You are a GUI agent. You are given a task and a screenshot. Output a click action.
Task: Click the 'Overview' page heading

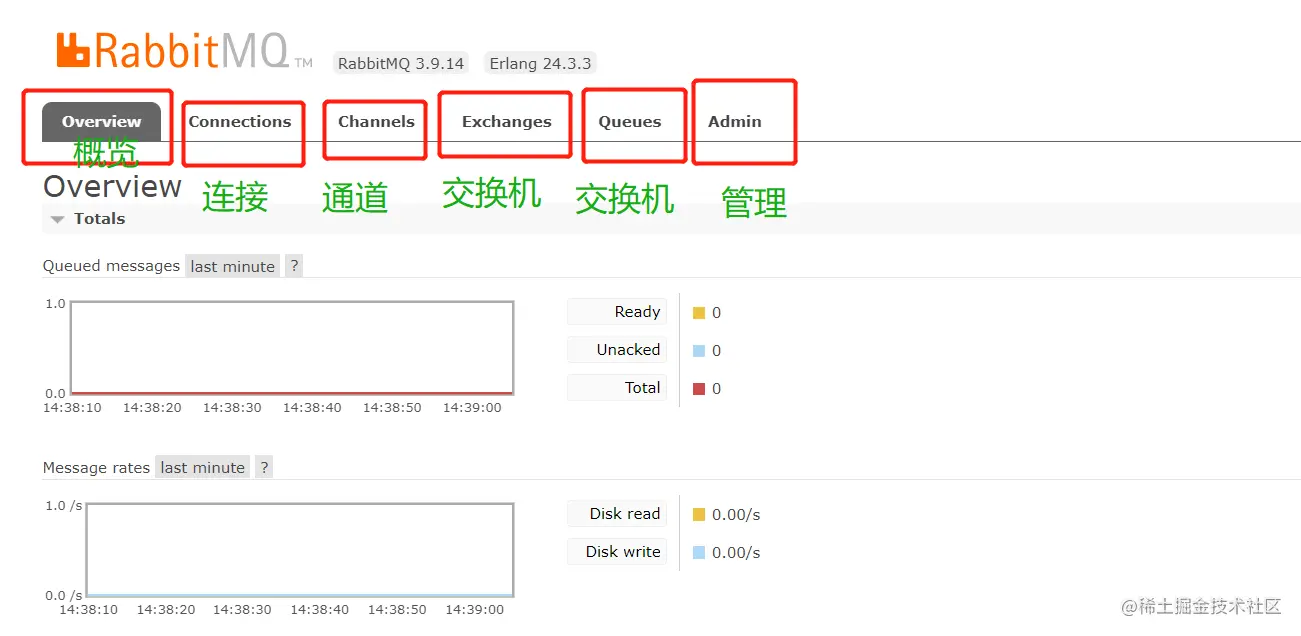[112, 187]
